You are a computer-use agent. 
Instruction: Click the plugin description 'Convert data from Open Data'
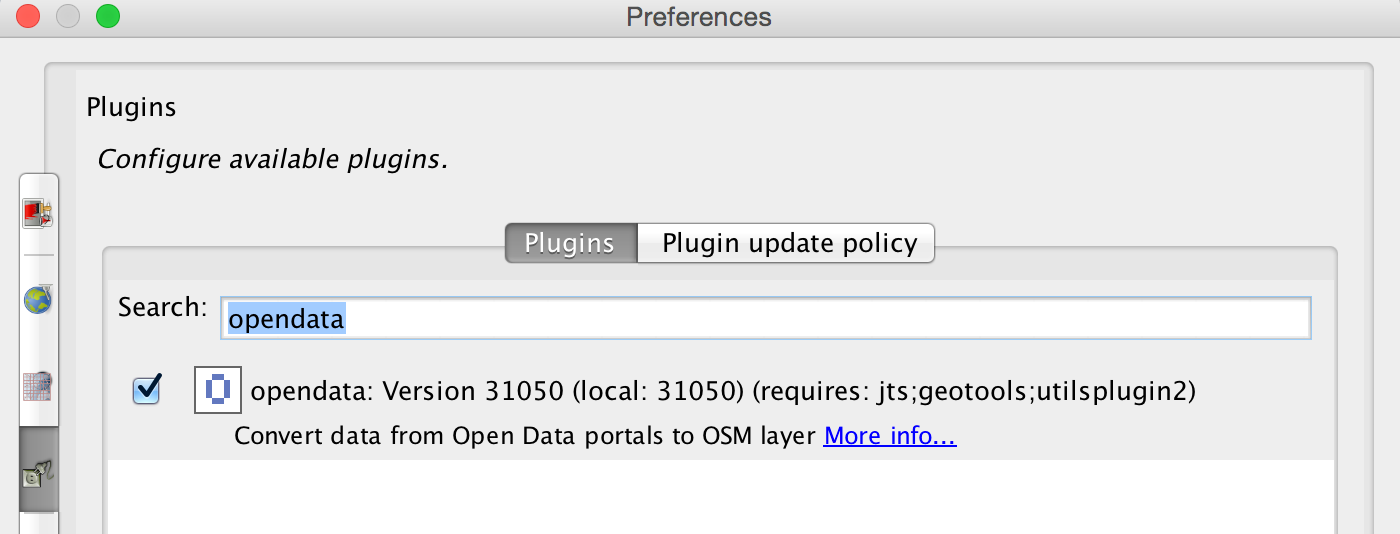pyautogui.click(x=525, y=437)
